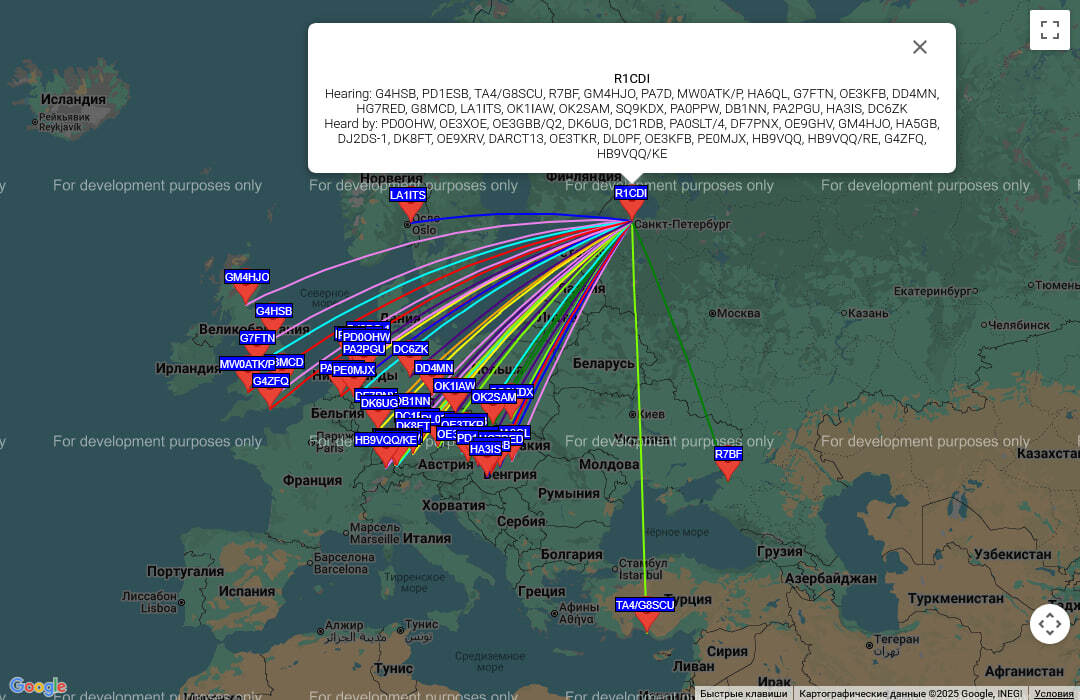Select the G4ZFQ station marker
The height and width of the screenshot is (700, 1080).
[x=269, y=398]
